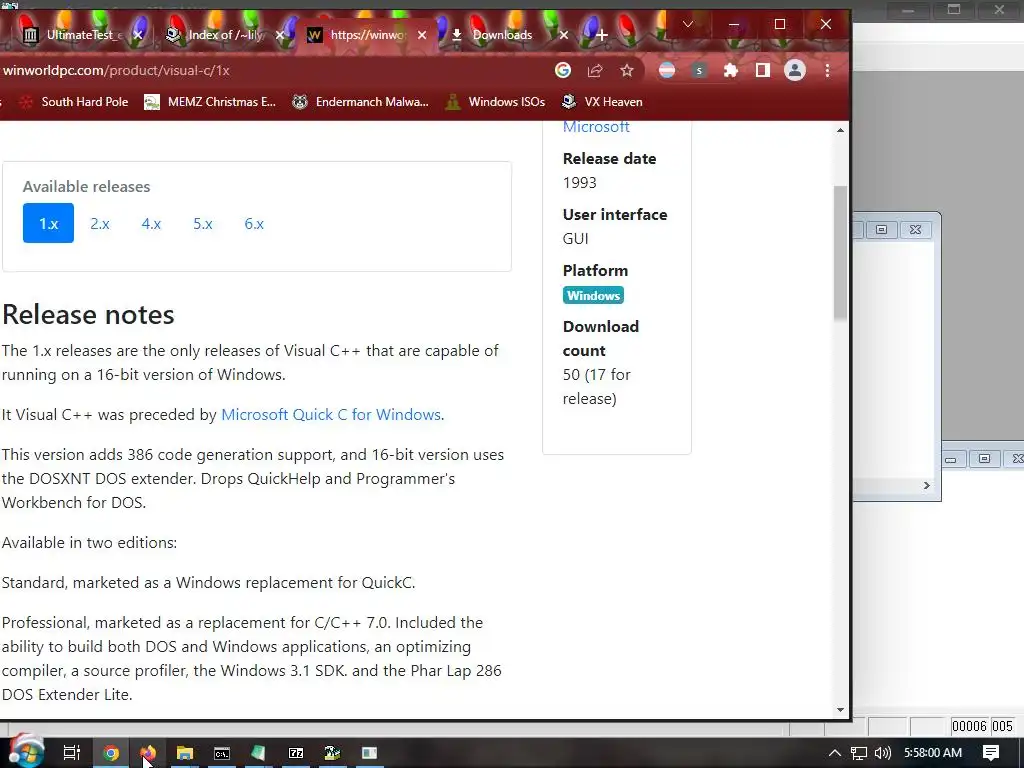
Task: Open the gray S extension icon
Action: click(699, 70)
